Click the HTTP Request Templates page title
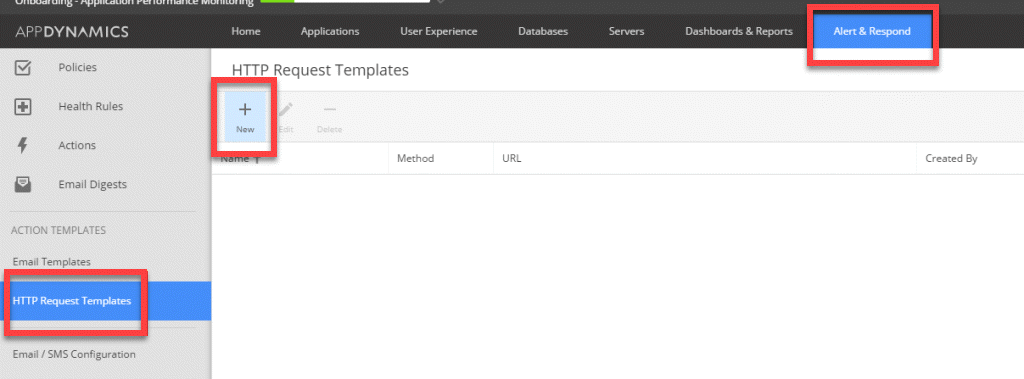This screenshot has height=379, width=1024. coord(320,70)
